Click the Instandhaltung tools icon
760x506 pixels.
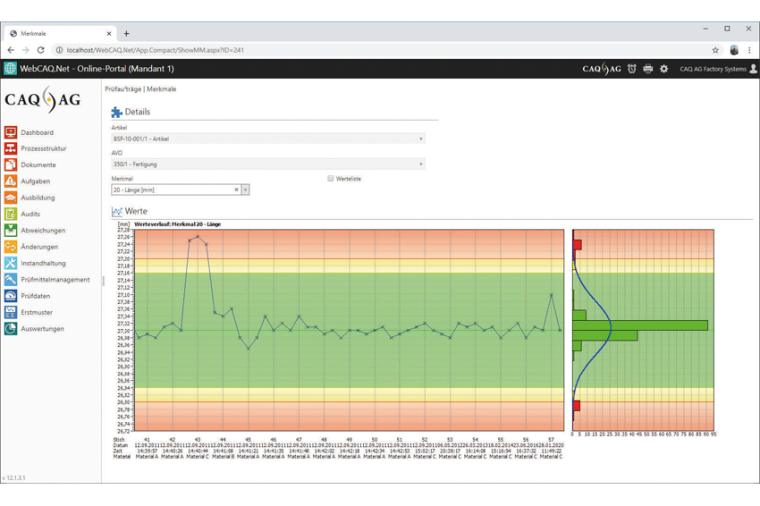pyautogui.click(x=11, y=263)
